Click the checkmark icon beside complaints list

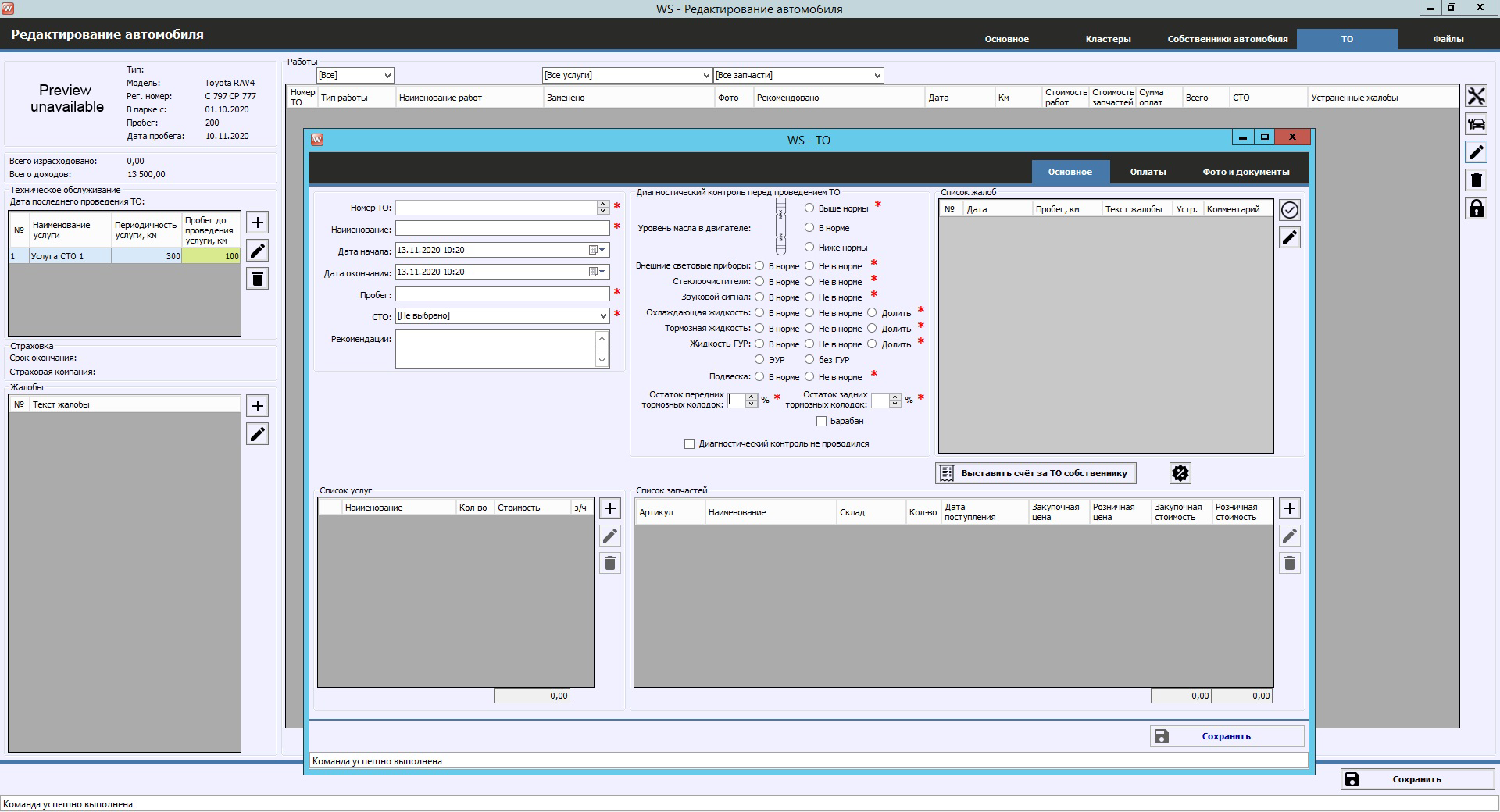[1290, 210]
